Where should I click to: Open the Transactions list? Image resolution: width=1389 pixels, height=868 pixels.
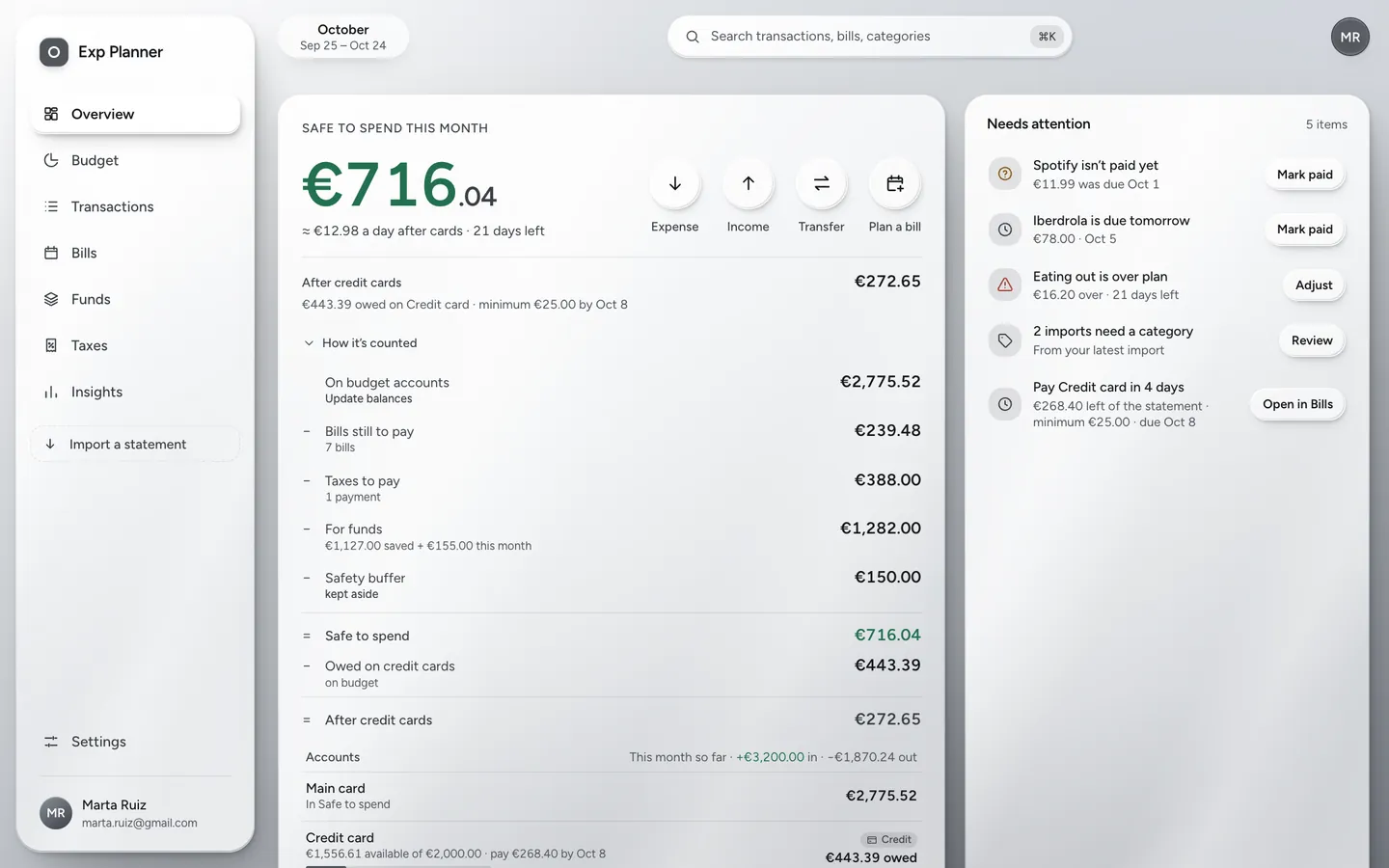[135, 206]
